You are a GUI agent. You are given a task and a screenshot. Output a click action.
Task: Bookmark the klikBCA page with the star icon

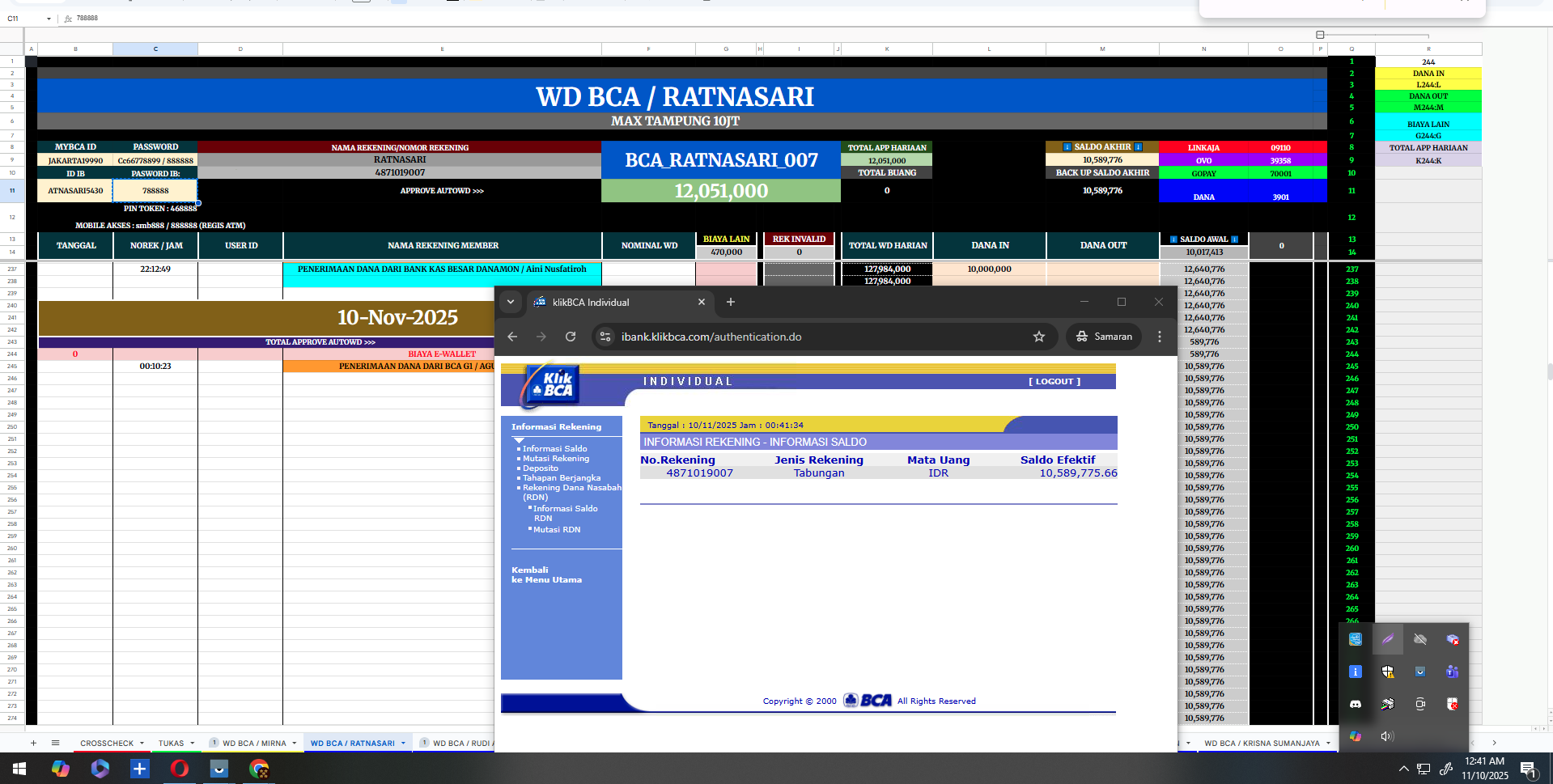1039,337
